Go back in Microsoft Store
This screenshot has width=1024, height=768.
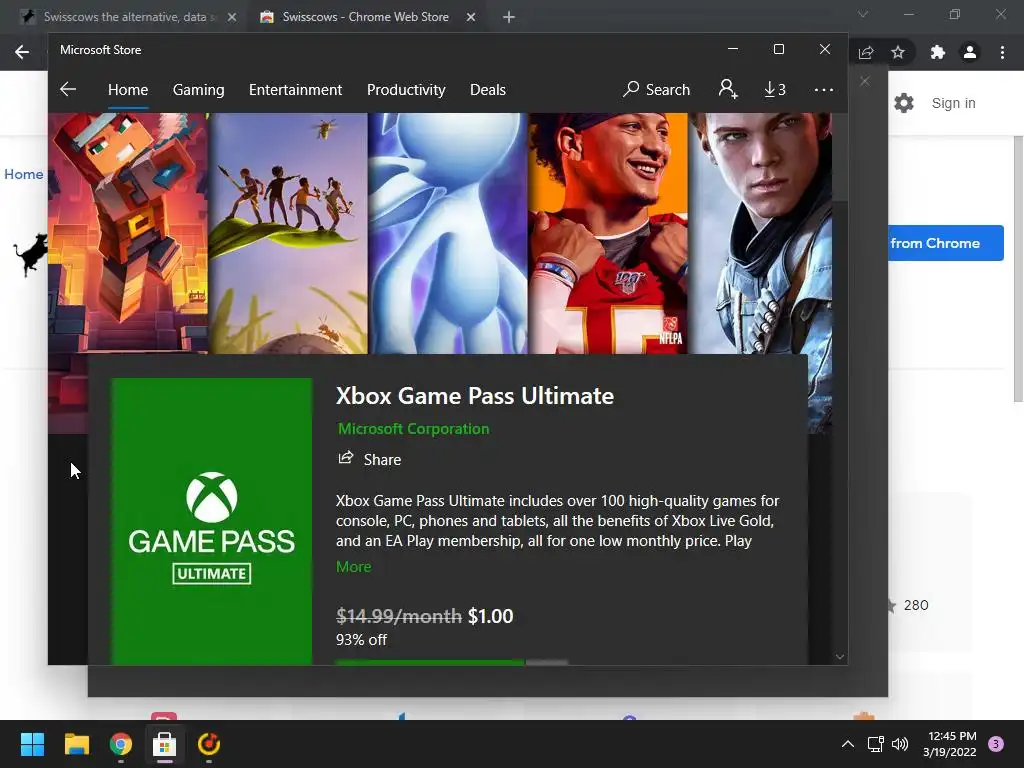pyautogui.click(x=68, y=89)
